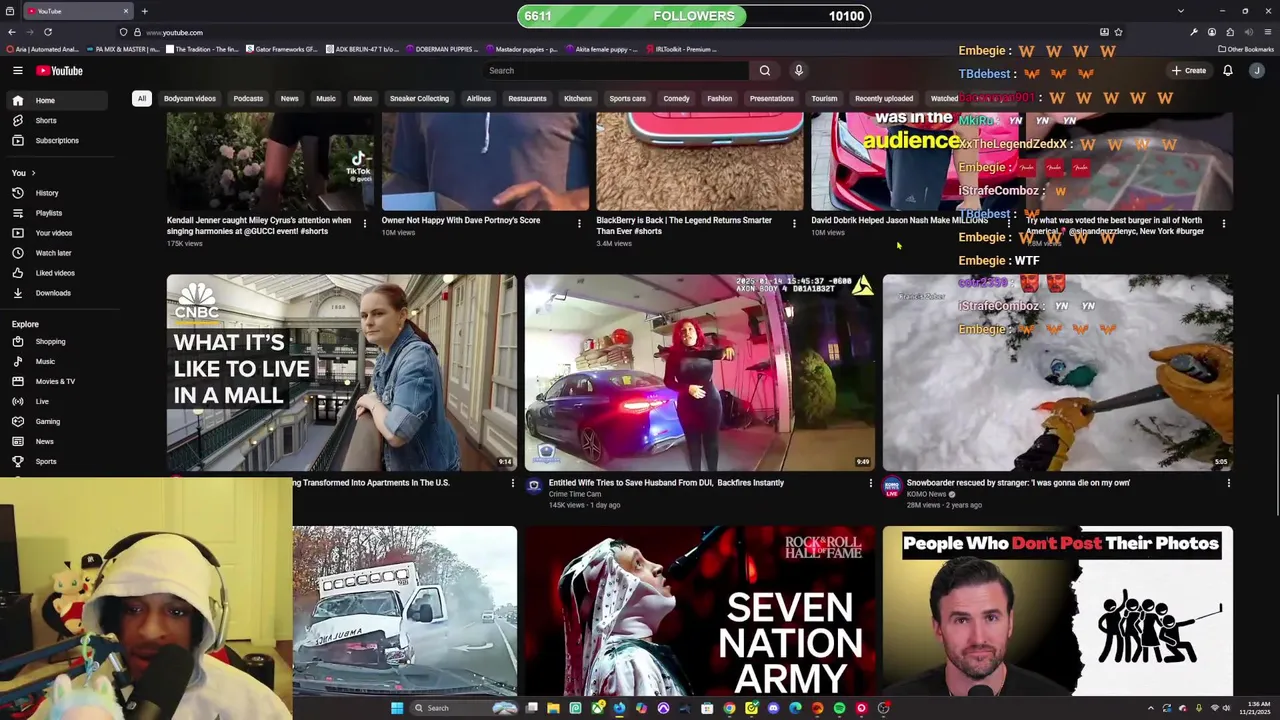Open 'Entitled Wife Tries to Save Husband' title
Image resolution: width=1280 pixels, height=720 pixels.
pyautogui.click(x=666, y=483)
